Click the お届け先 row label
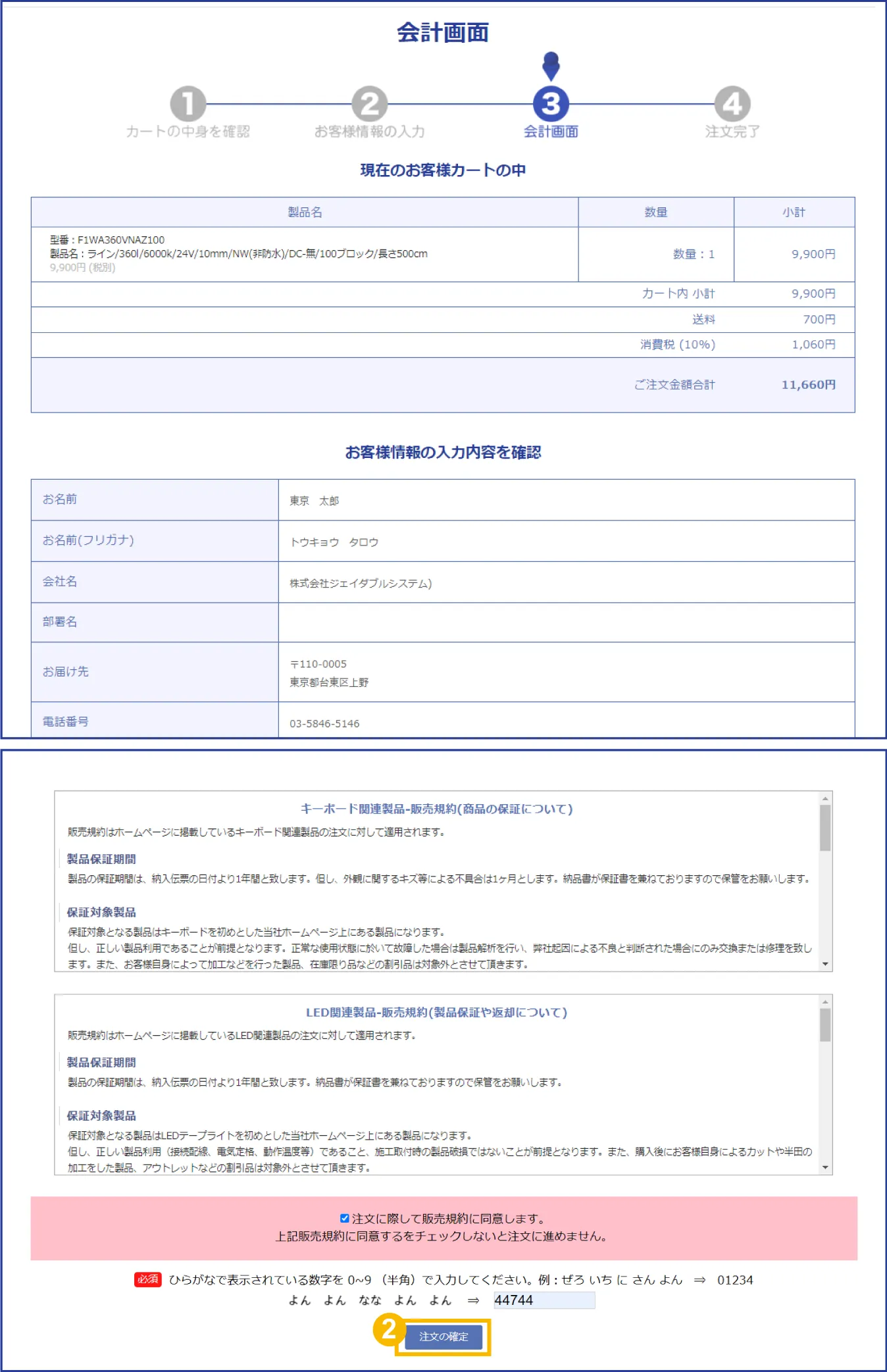 (65, 671)
